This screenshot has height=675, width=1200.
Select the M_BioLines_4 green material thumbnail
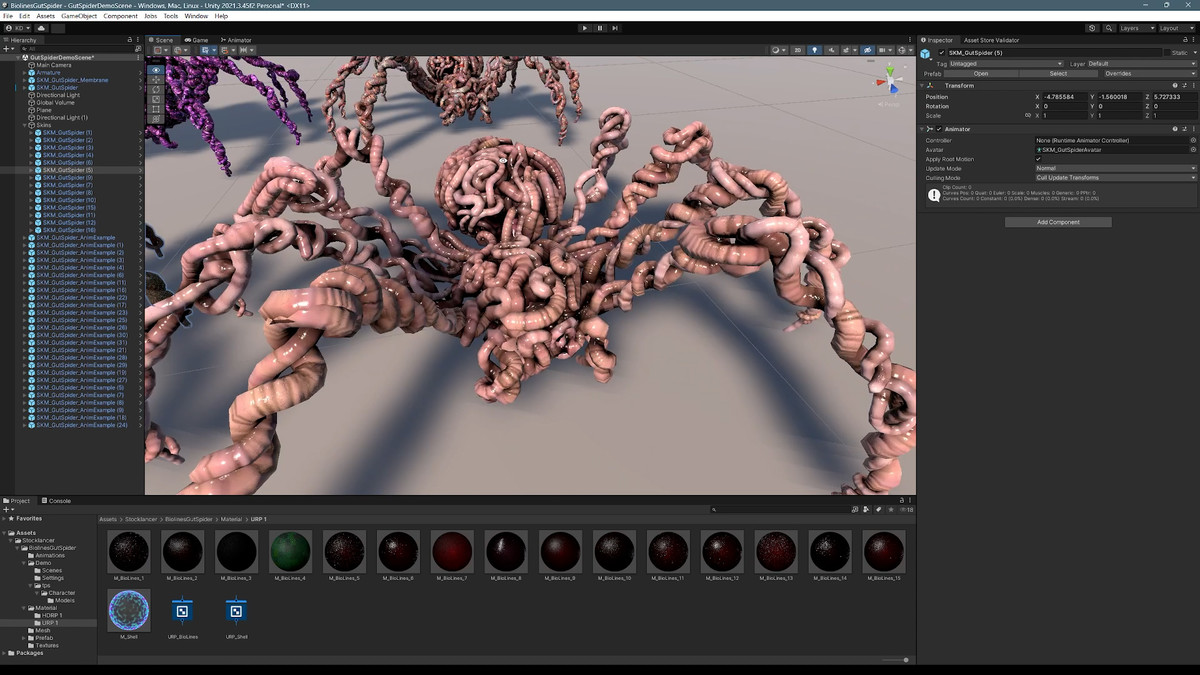(290, 551)
